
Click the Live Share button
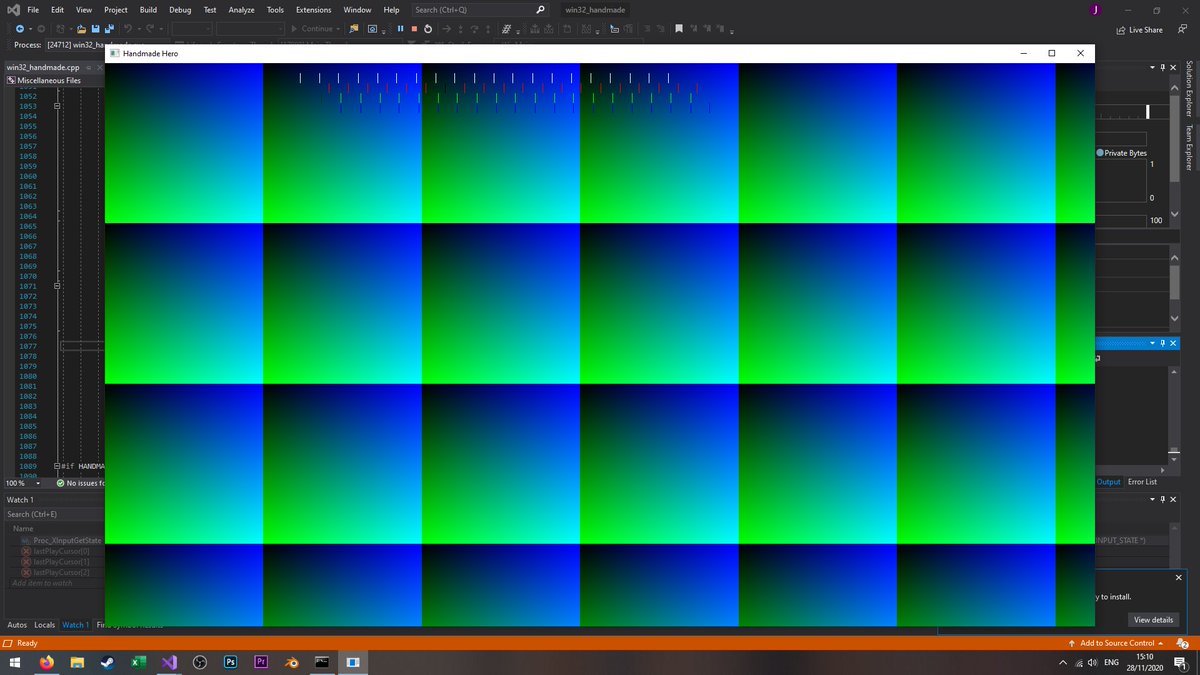click(1139, 30)
